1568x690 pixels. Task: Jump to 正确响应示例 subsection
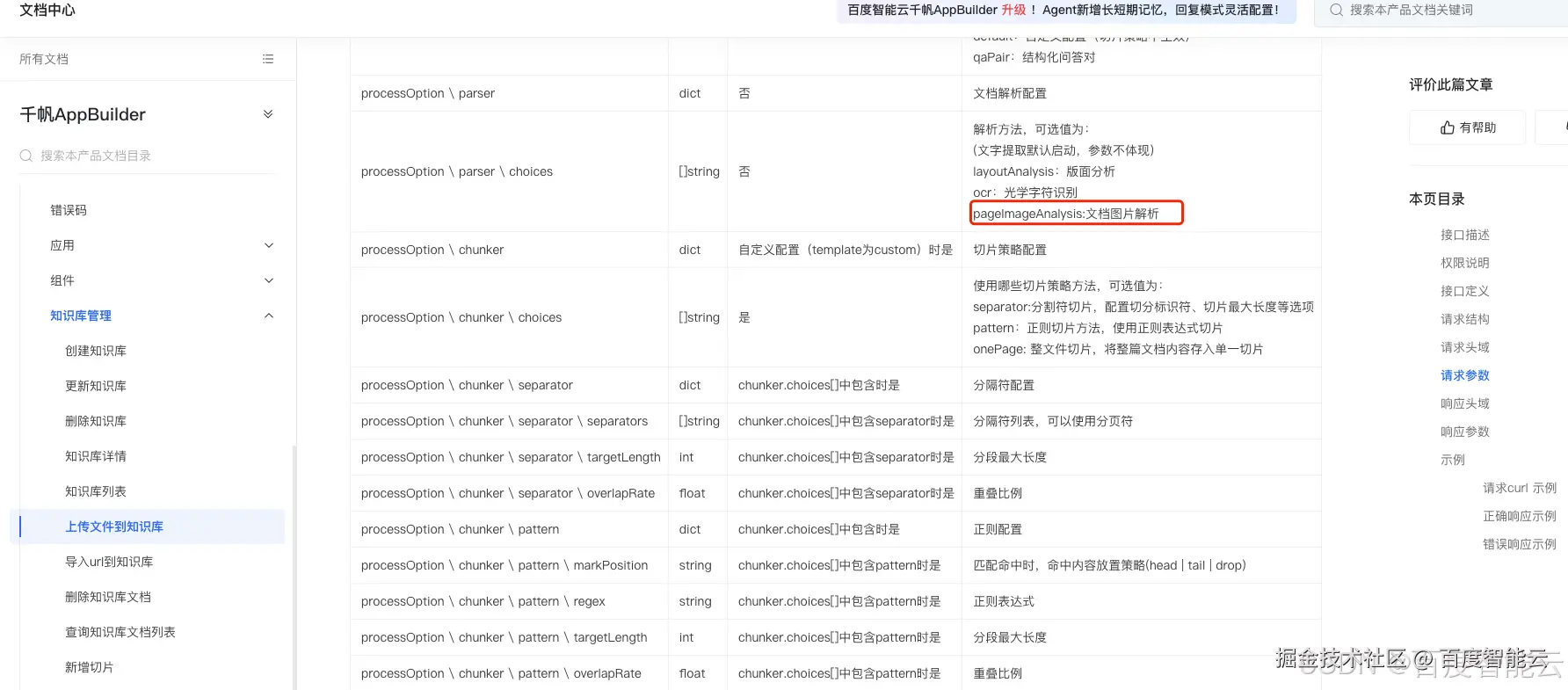pyautogui.click(x=1520, y=516)
